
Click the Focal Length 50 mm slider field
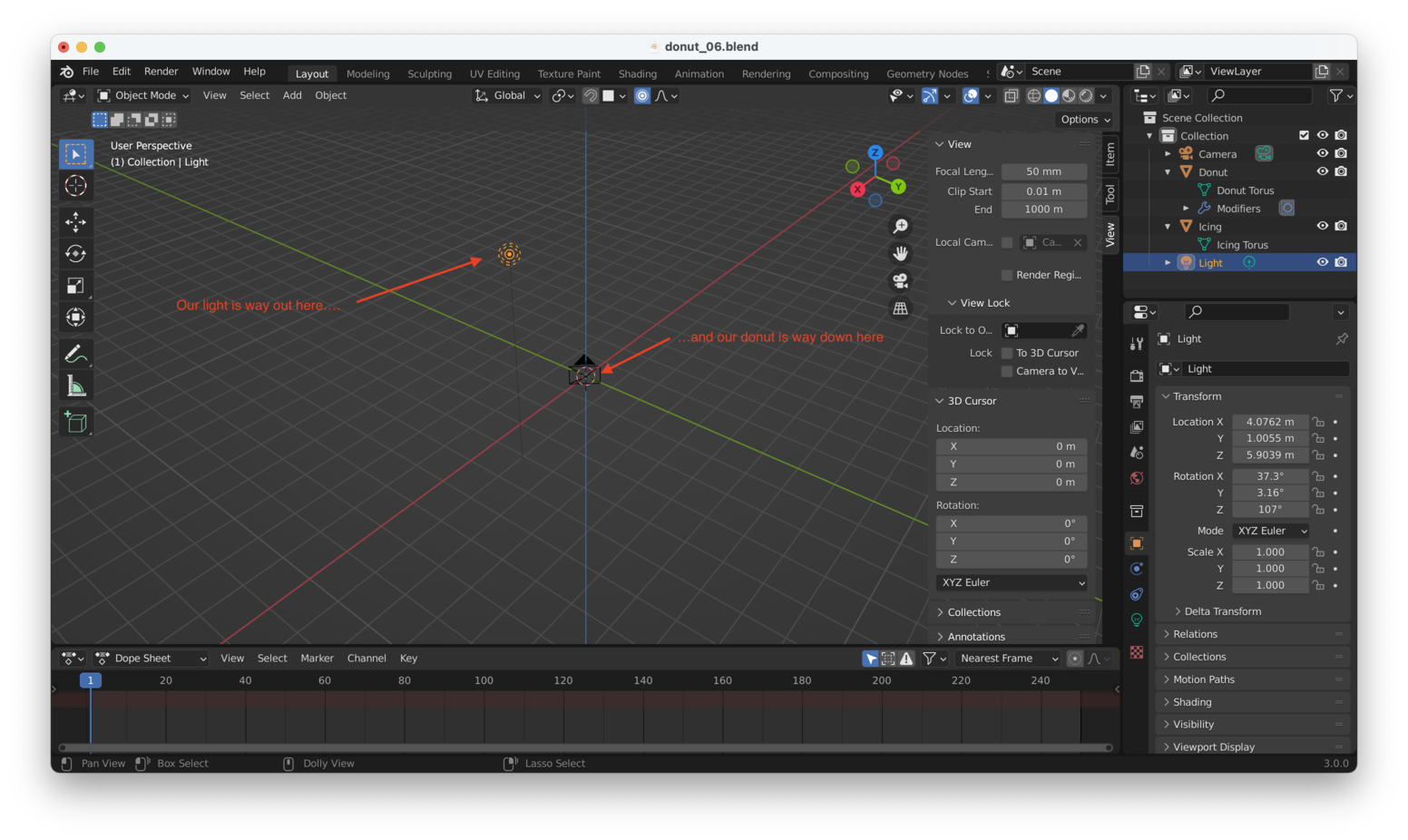click(x=1043, y=171)
